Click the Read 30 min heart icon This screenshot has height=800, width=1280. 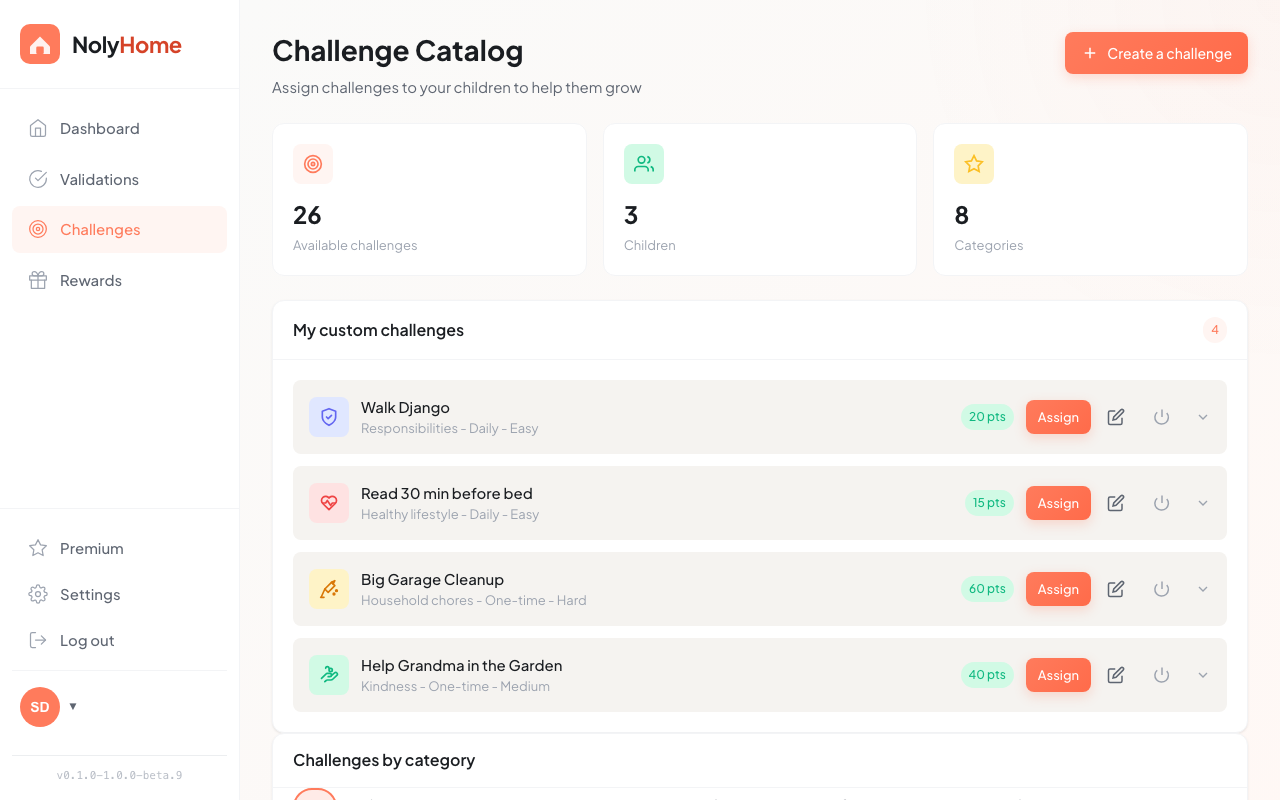(329, 503)
